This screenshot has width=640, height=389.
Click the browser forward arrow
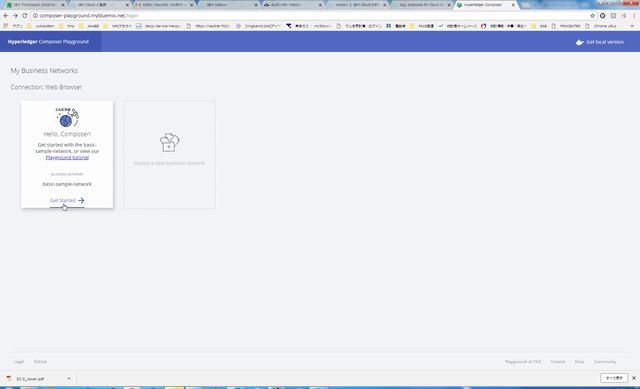[15, 16]
